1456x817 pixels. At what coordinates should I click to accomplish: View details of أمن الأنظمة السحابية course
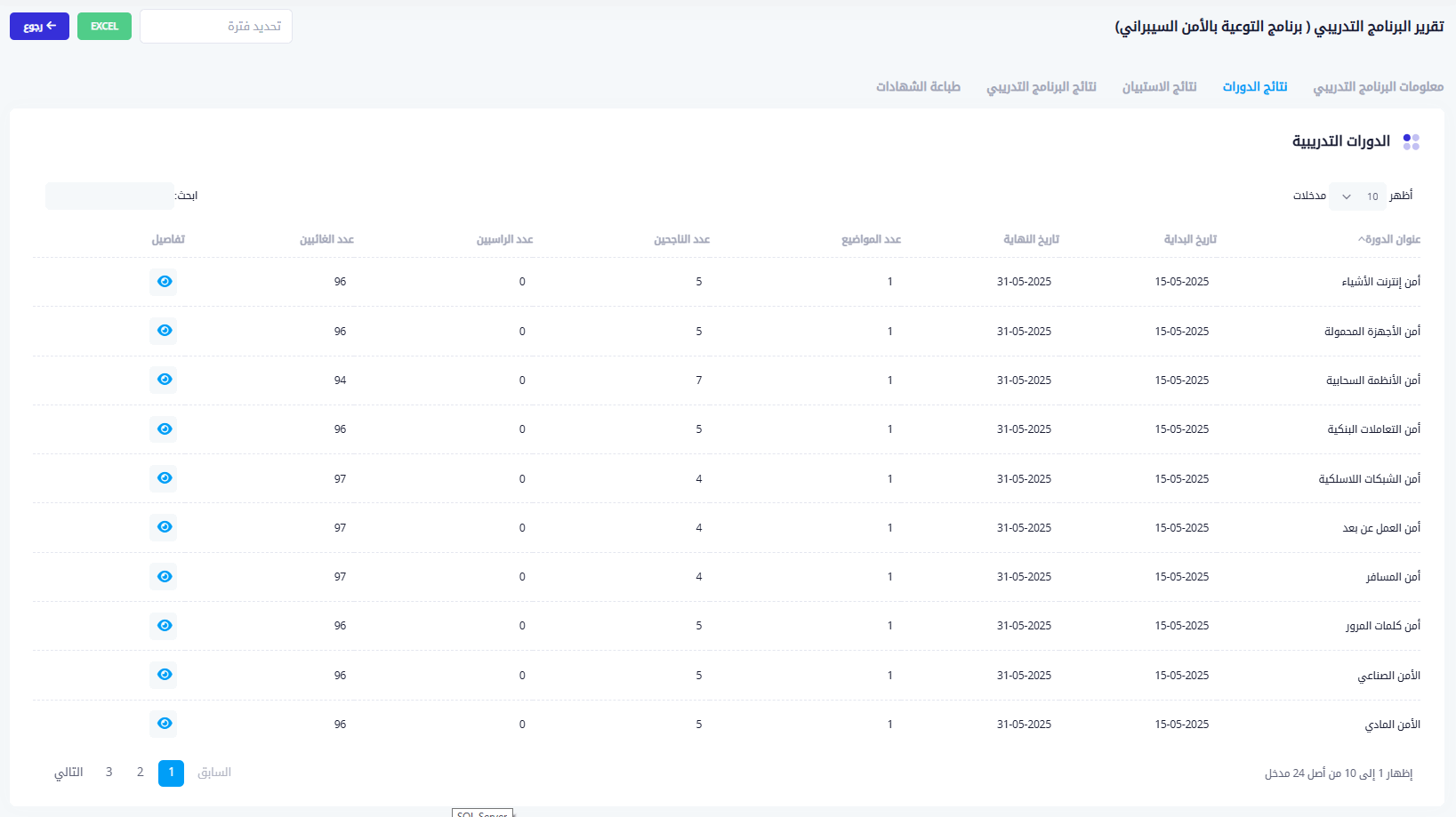(x=164, y=380)
